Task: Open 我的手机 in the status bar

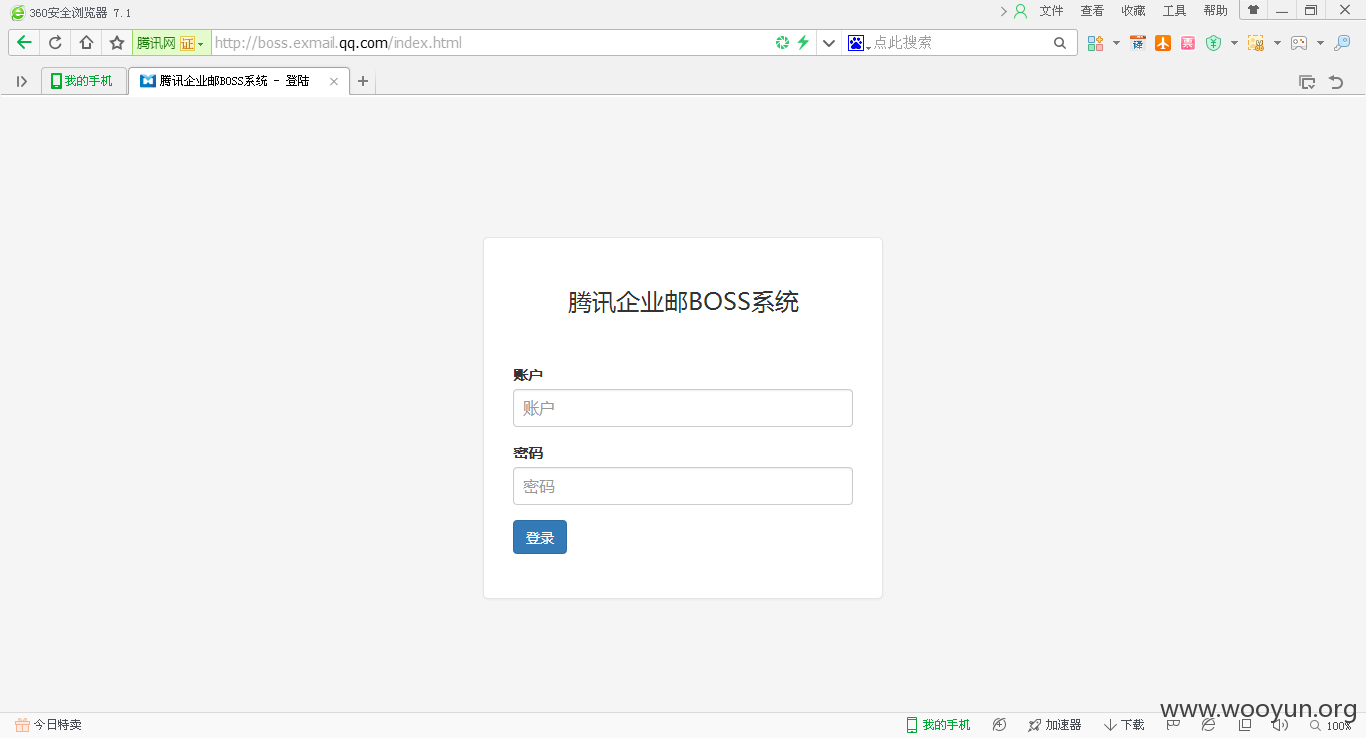Action: pos(938,725)
